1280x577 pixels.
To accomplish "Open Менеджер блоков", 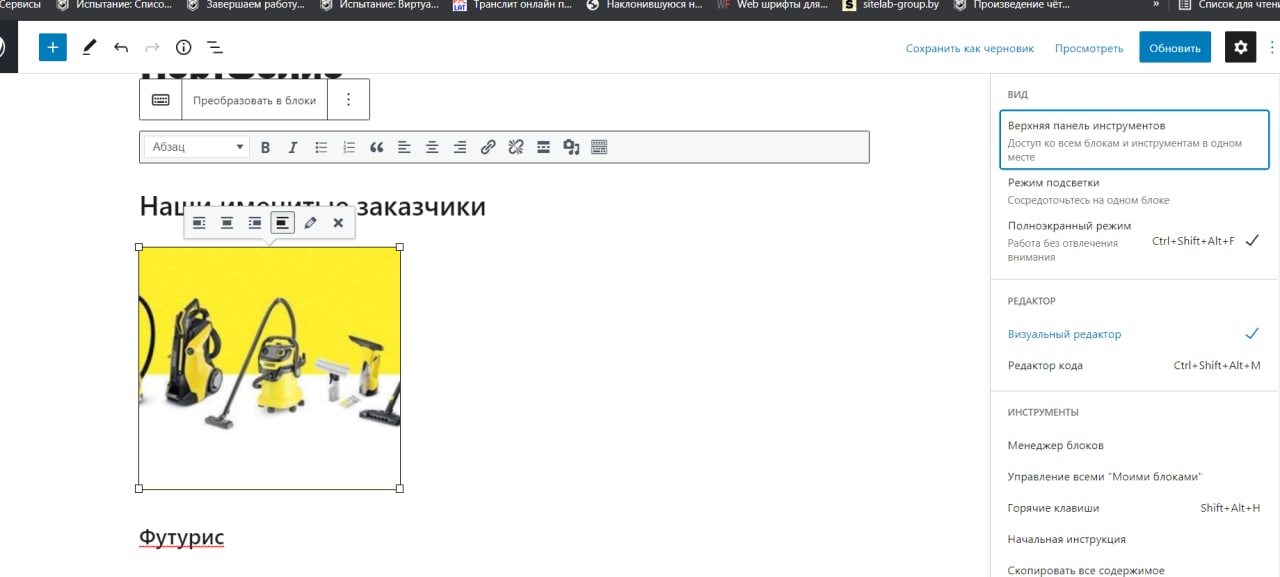I will tap(1134, 445).
